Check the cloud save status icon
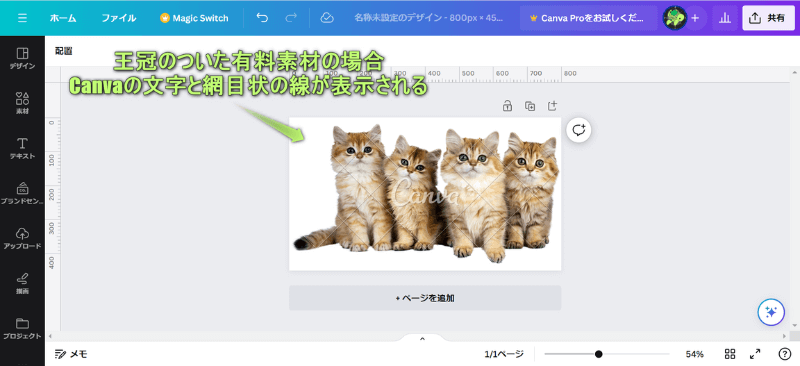 point(327,18)
